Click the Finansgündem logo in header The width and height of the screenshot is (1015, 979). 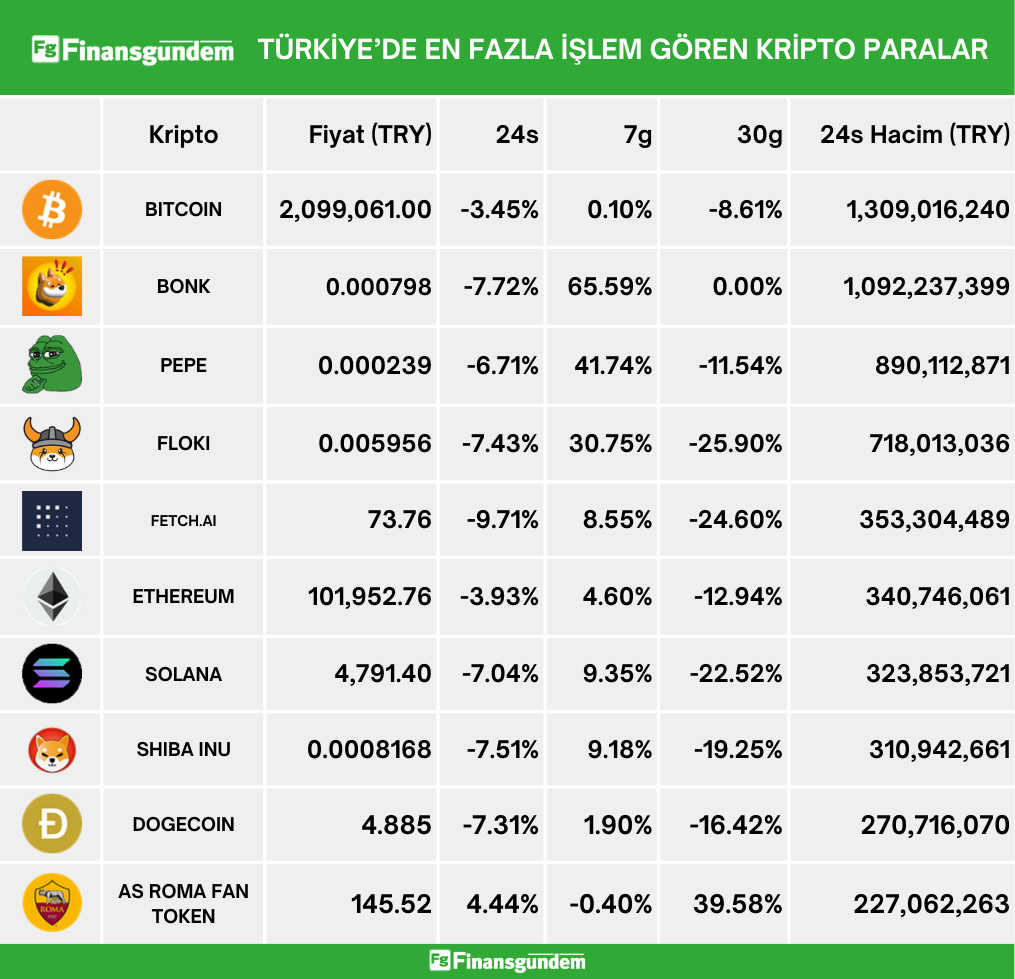point(133,49)
